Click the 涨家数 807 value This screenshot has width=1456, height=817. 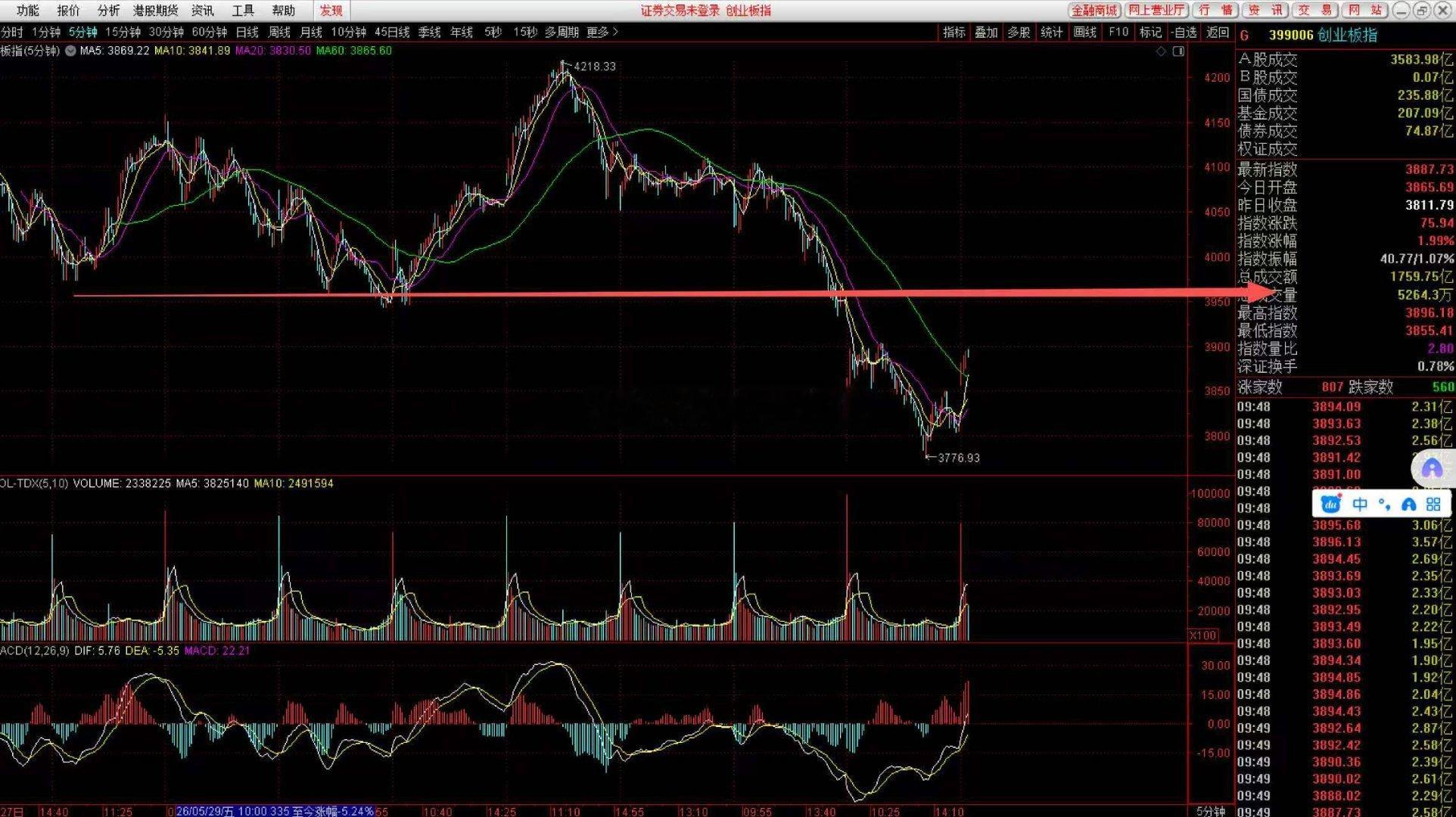tap(1333, 387)
